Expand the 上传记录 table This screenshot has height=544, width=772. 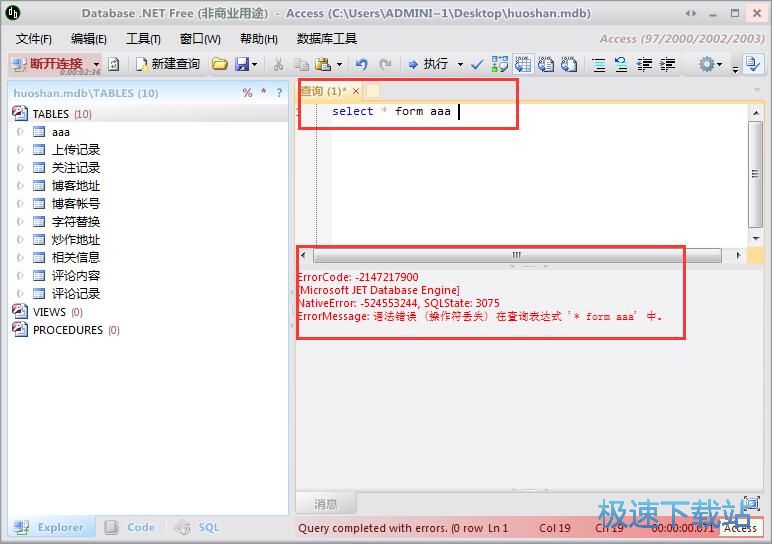coord(20,150)
